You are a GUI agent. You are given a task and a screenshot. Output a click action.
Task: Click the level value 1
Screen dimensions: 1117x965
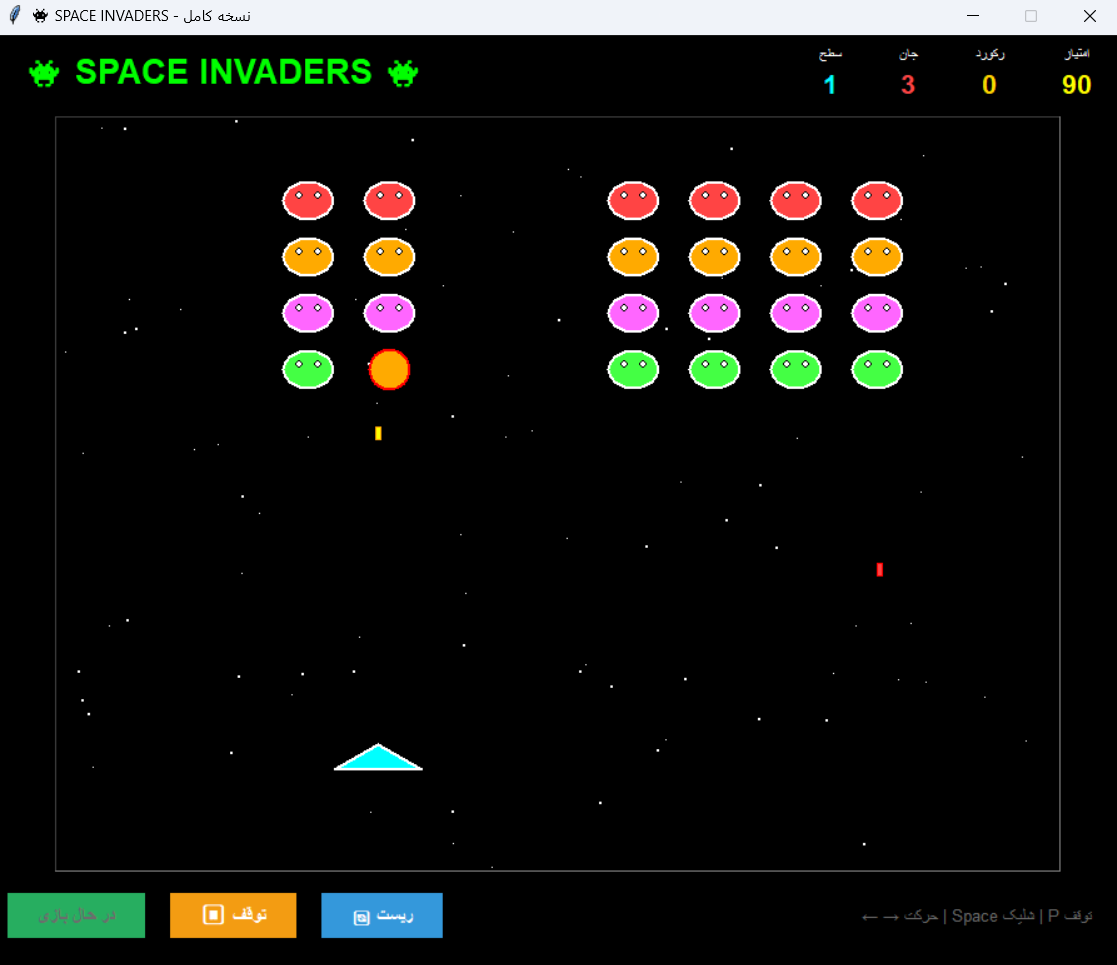830,85
